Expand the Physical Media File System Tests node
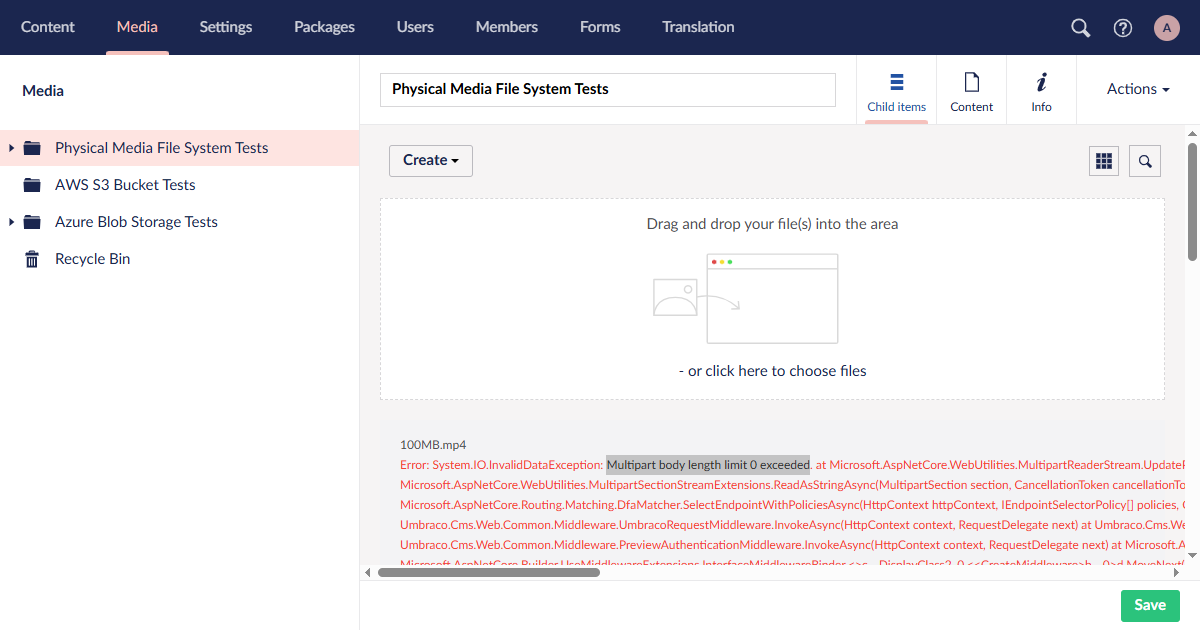 click(11, 147)
